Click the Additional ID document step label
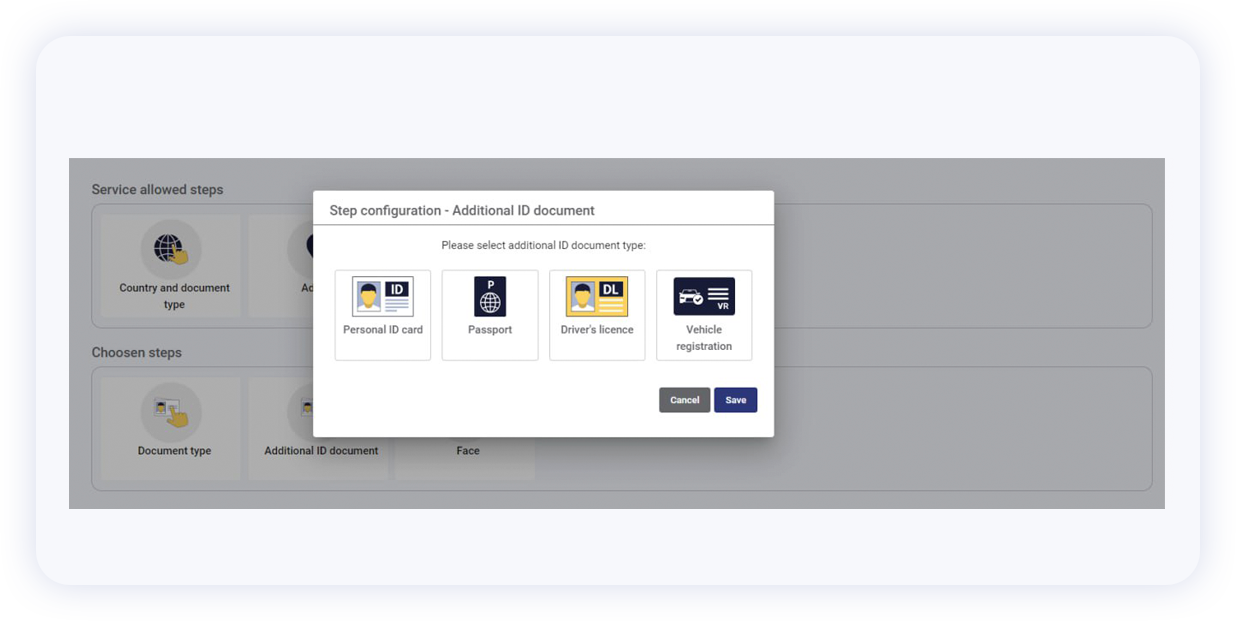Viewport: 1236px width, 621px height. tap(321, 451)
